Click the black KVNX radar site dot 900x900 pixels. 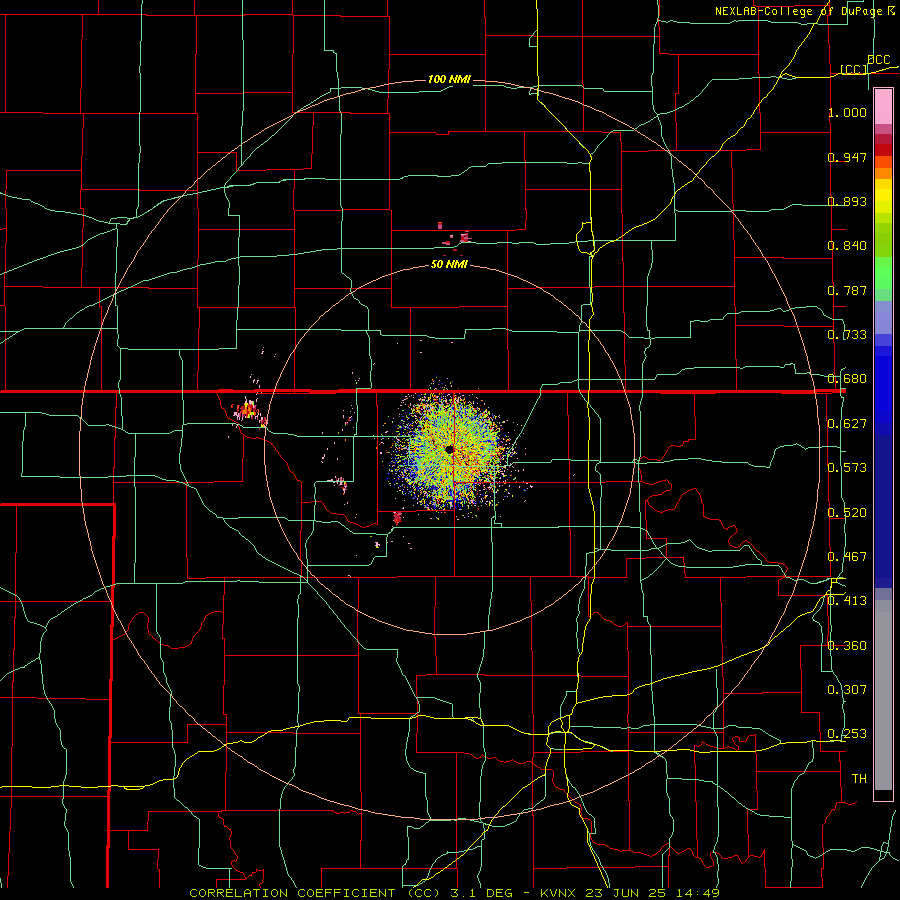449,449
